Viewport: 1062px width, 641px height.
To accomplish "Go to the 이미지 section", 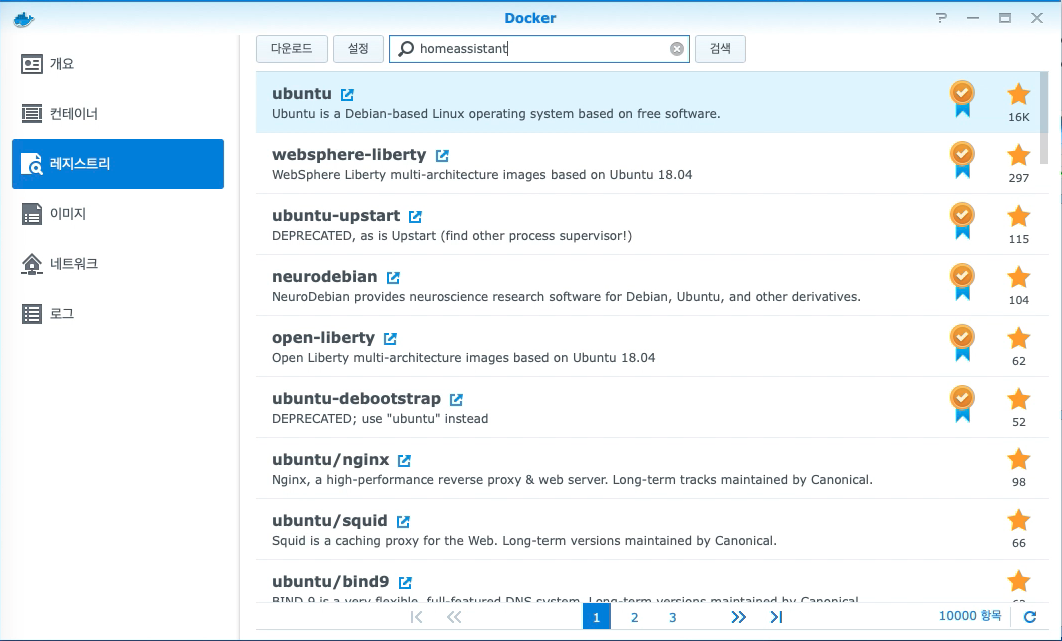I will click(x=118, y=214).
